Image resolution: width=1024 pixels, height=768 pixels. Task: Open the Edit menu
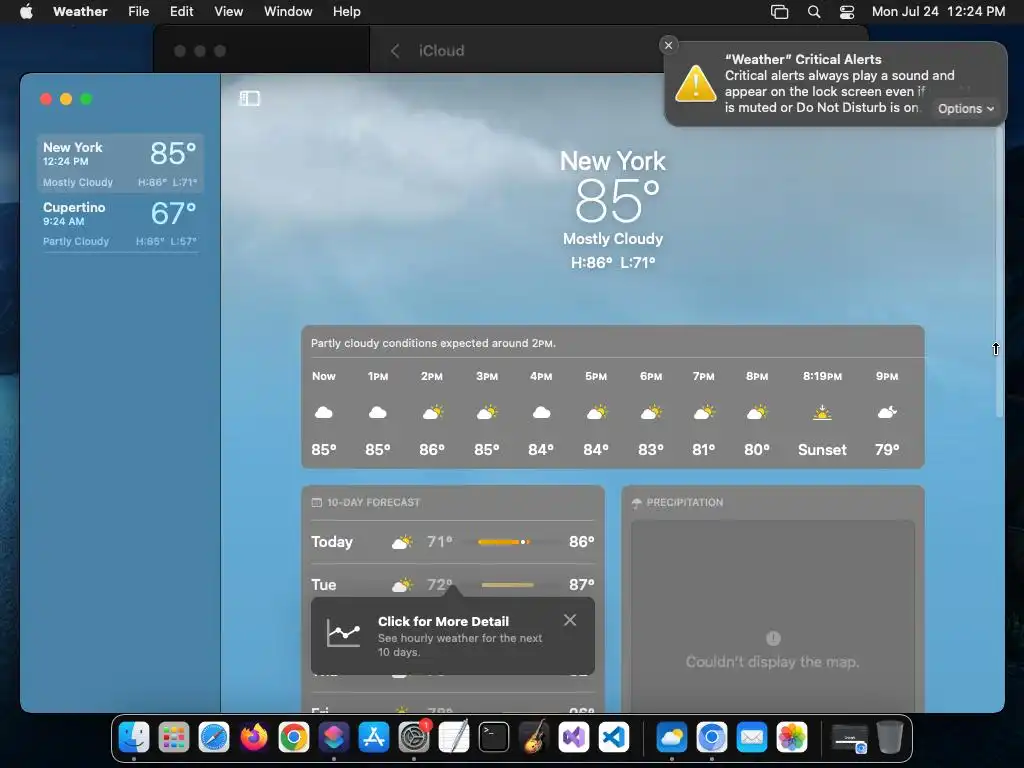point(182,11)
